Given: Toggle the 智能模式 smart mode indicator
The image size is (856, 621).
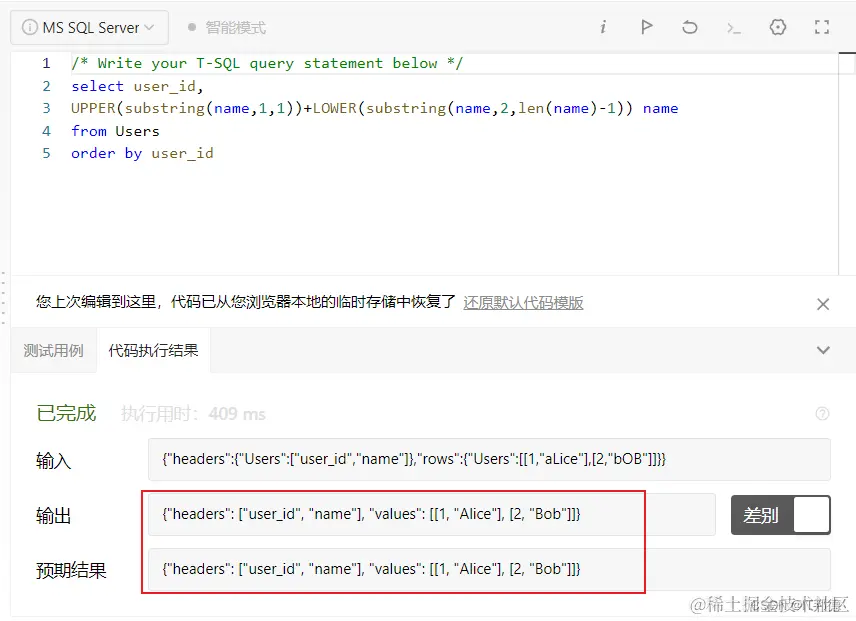Looking at the screenshot, I should 227,27.
